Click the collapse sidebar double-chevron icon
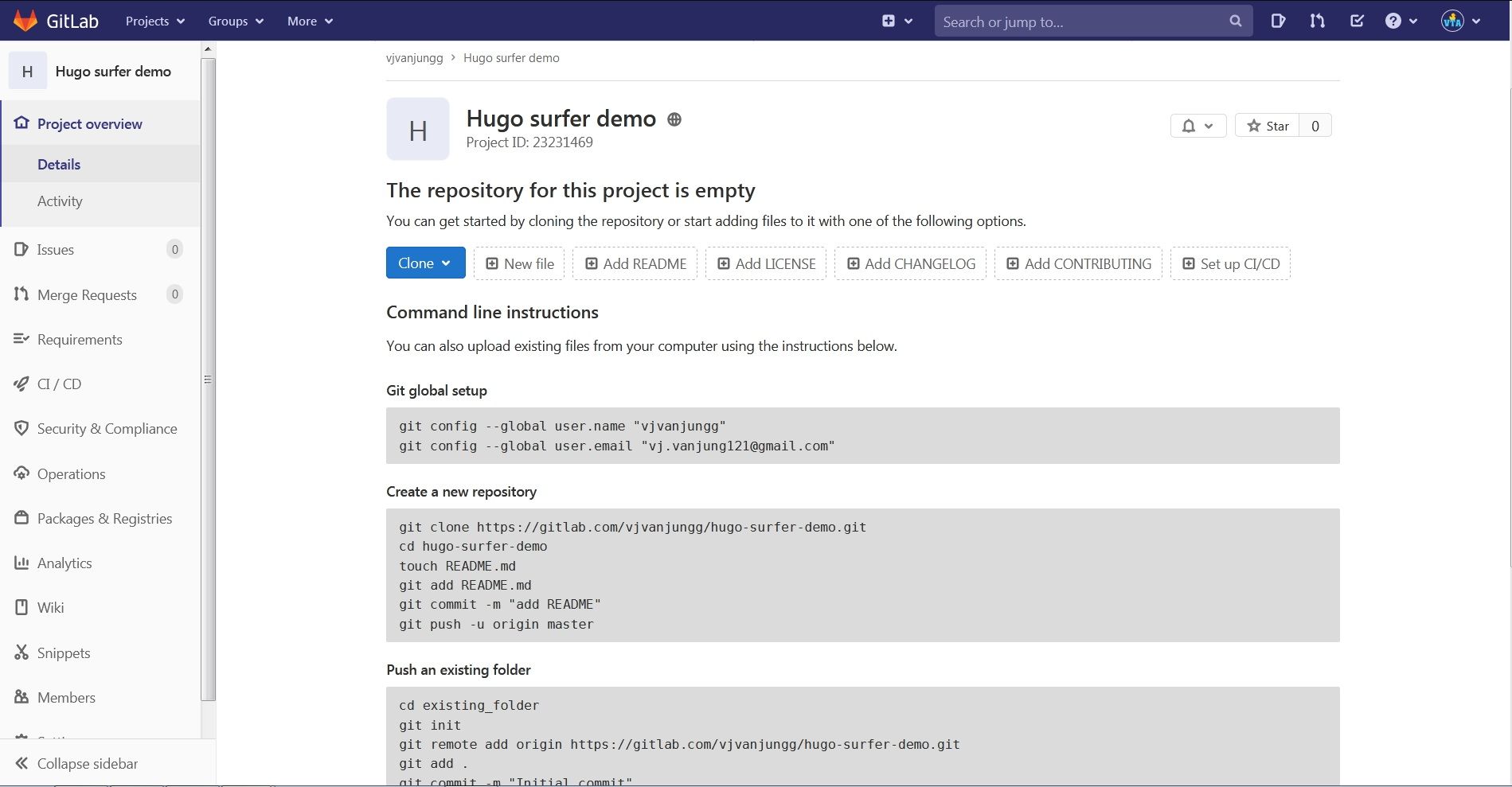The height and width of the screenshot is (787, 1512). click(x=21, y=763)
